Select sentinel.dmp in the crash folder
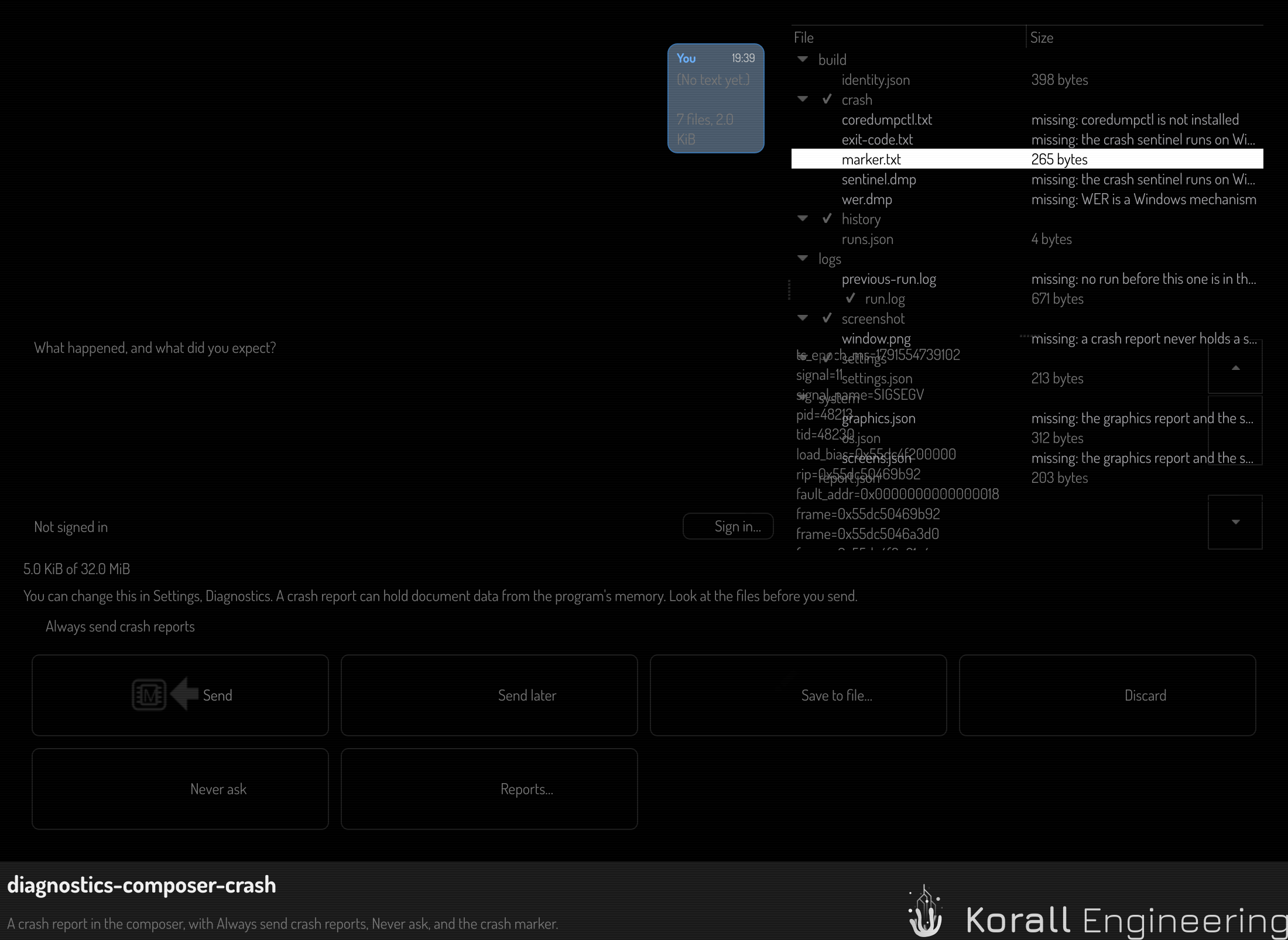 [1027, 179]
